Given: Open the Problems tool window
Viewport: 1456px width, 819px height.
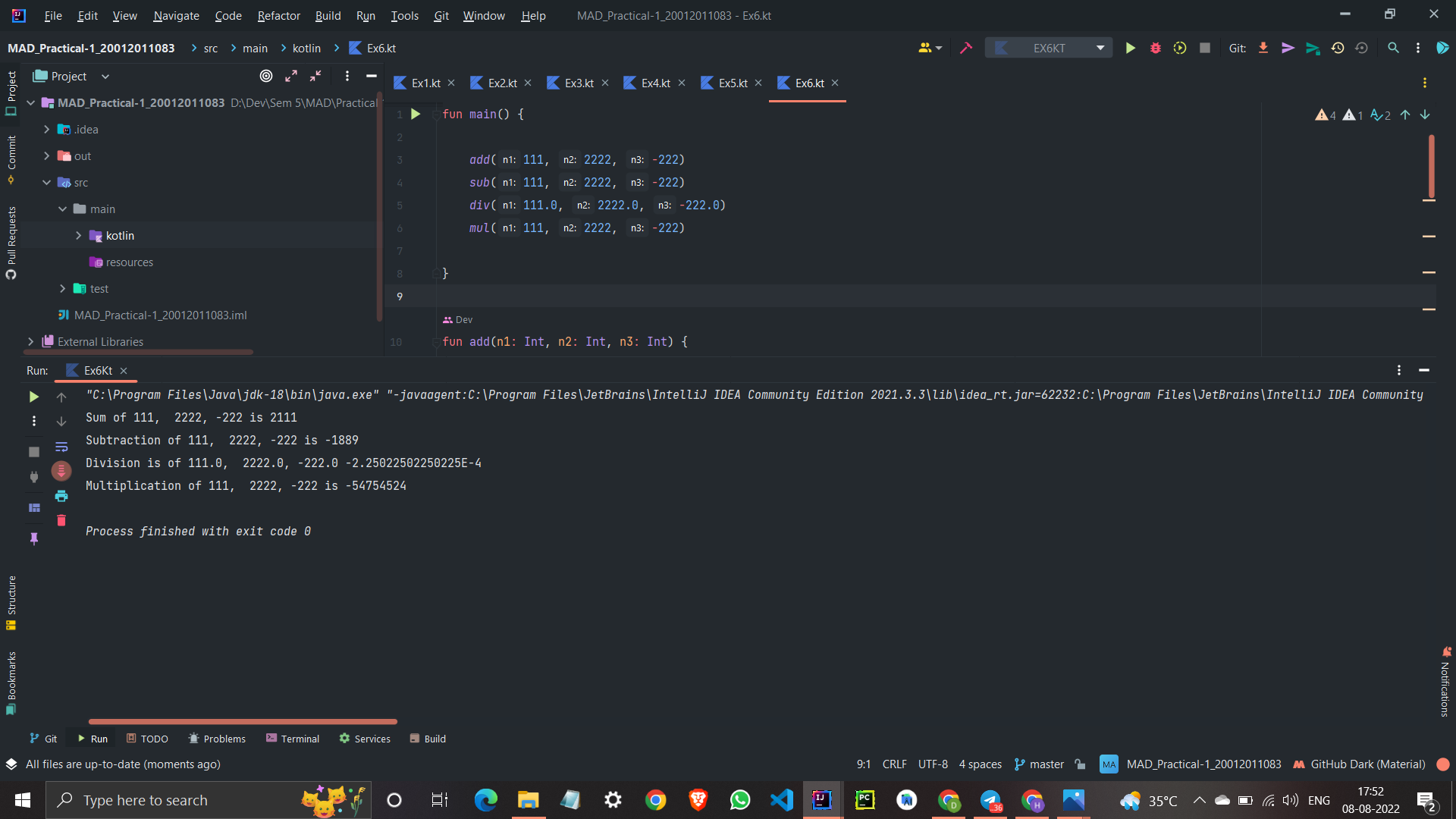Looking at the screenshot, I should pos(217,739).
